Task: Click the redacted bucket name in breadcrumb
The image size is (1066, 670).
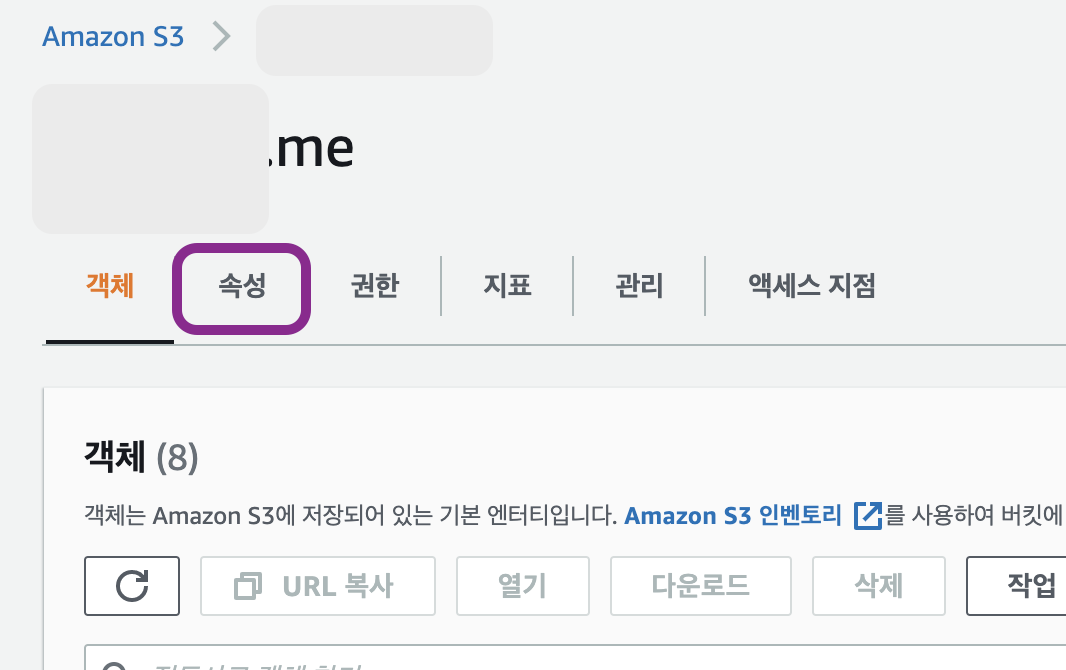Action: click(374, 40)
